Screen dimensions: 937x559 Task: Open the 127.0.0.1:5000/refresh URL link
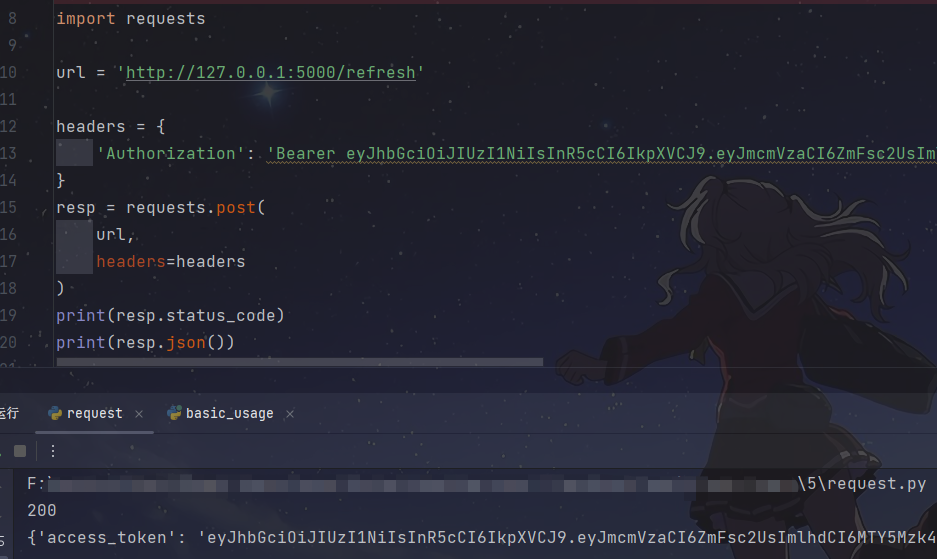pos(270,72)
